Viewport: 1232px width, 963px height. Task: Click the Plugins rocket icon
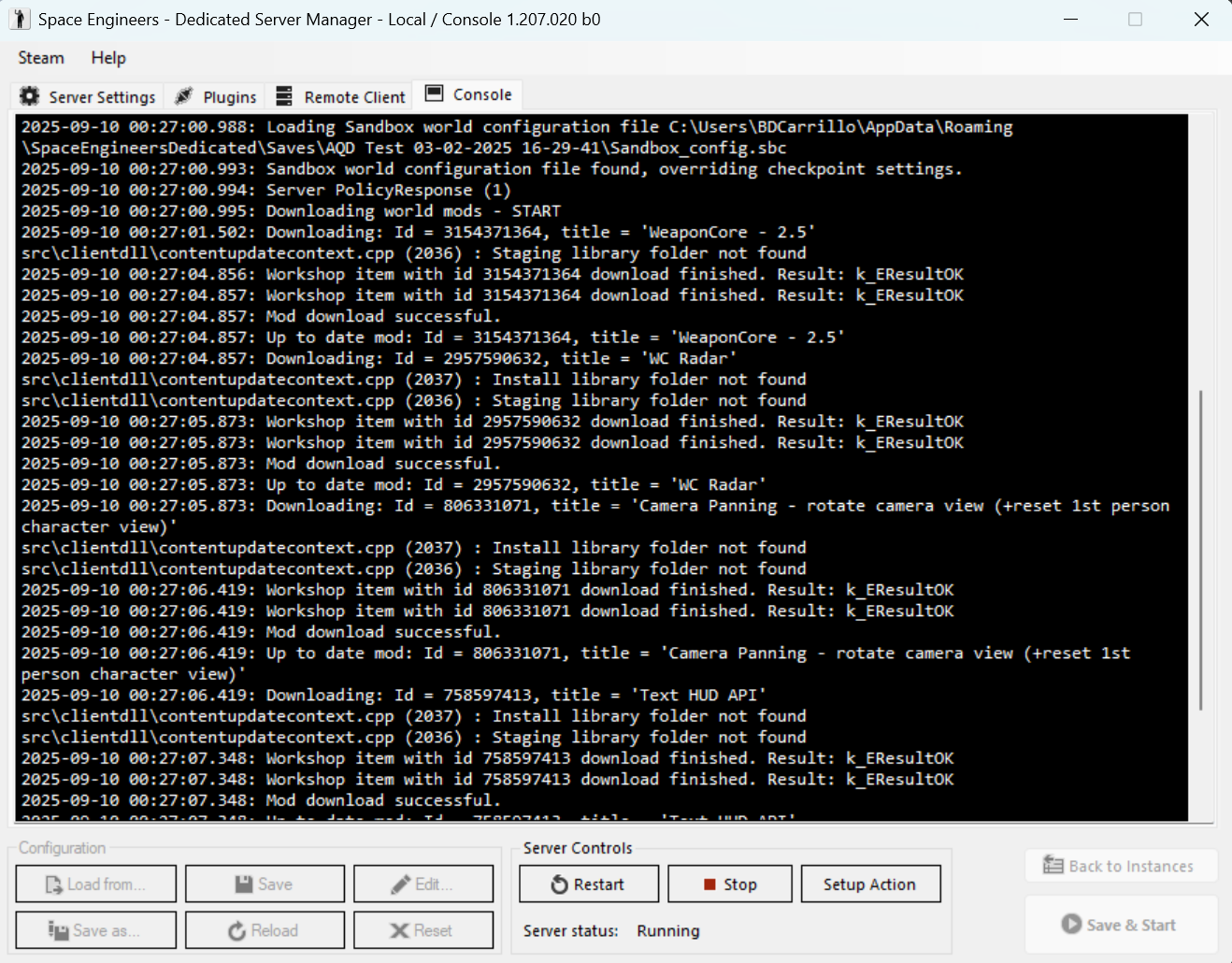(x=184, y=96)
